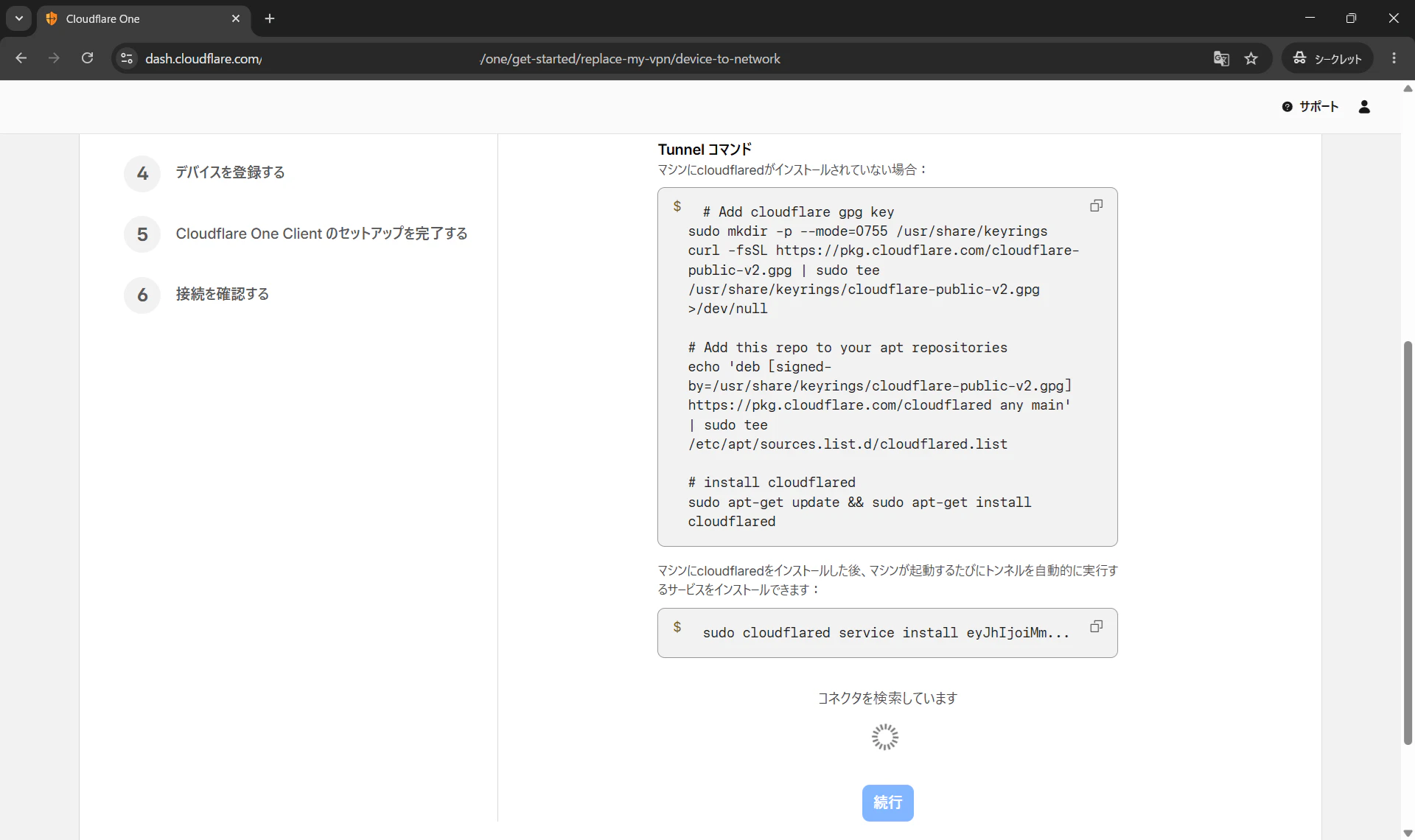Viewport: 1415px width, 840px height.
Task: Open a new browser tab
Action: [x=270, y=18]
